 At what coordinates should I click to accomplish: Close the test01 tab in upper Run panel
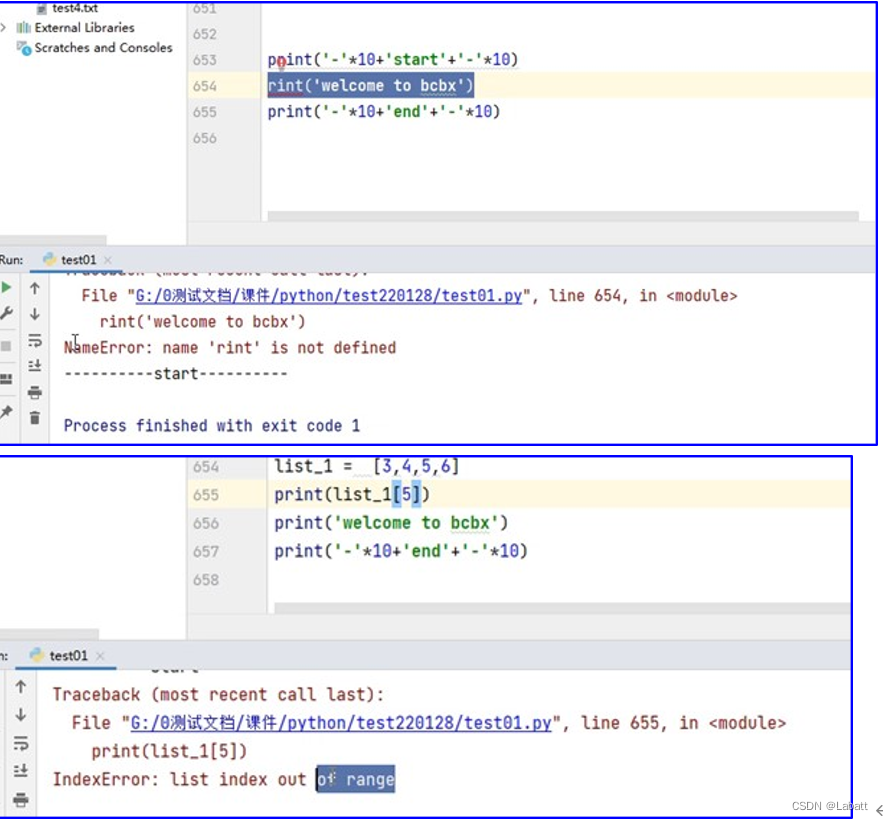click(x=108, y=260)
